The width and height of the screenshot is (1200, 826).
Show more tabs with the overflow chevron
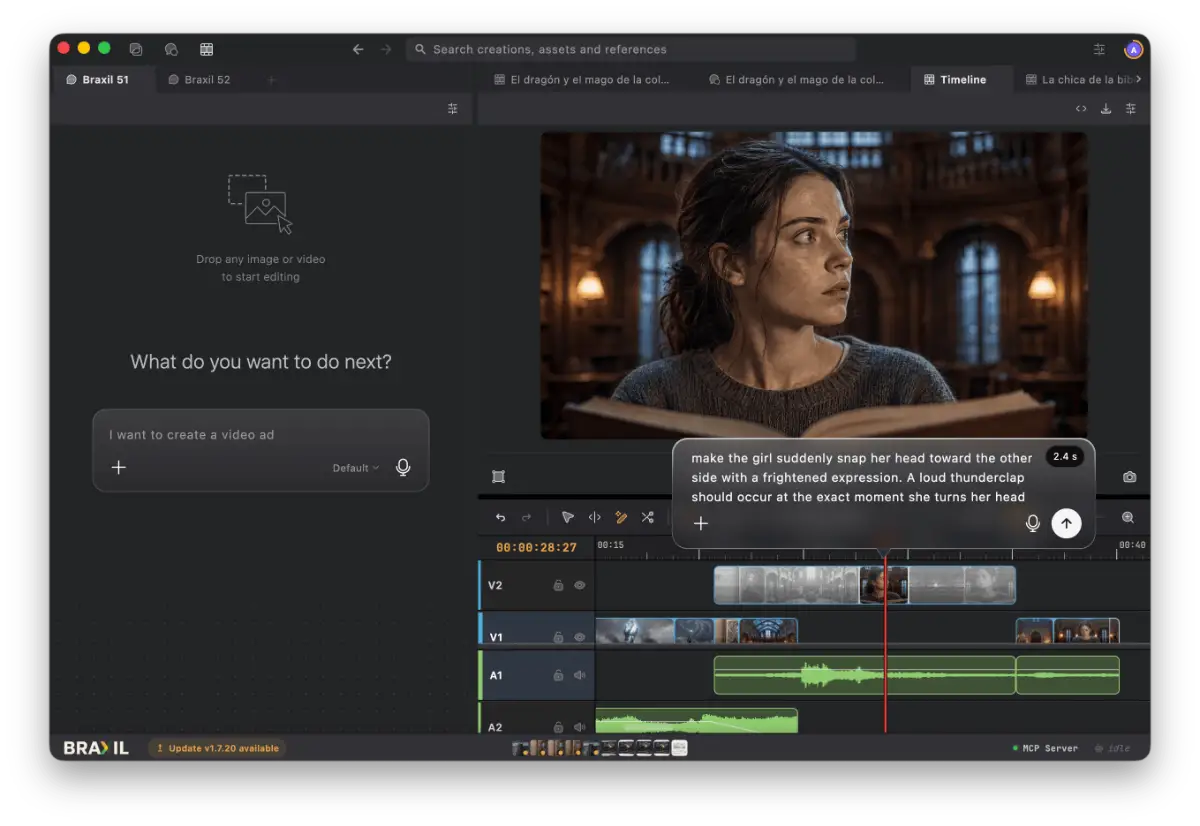(x=1138, y=79)
